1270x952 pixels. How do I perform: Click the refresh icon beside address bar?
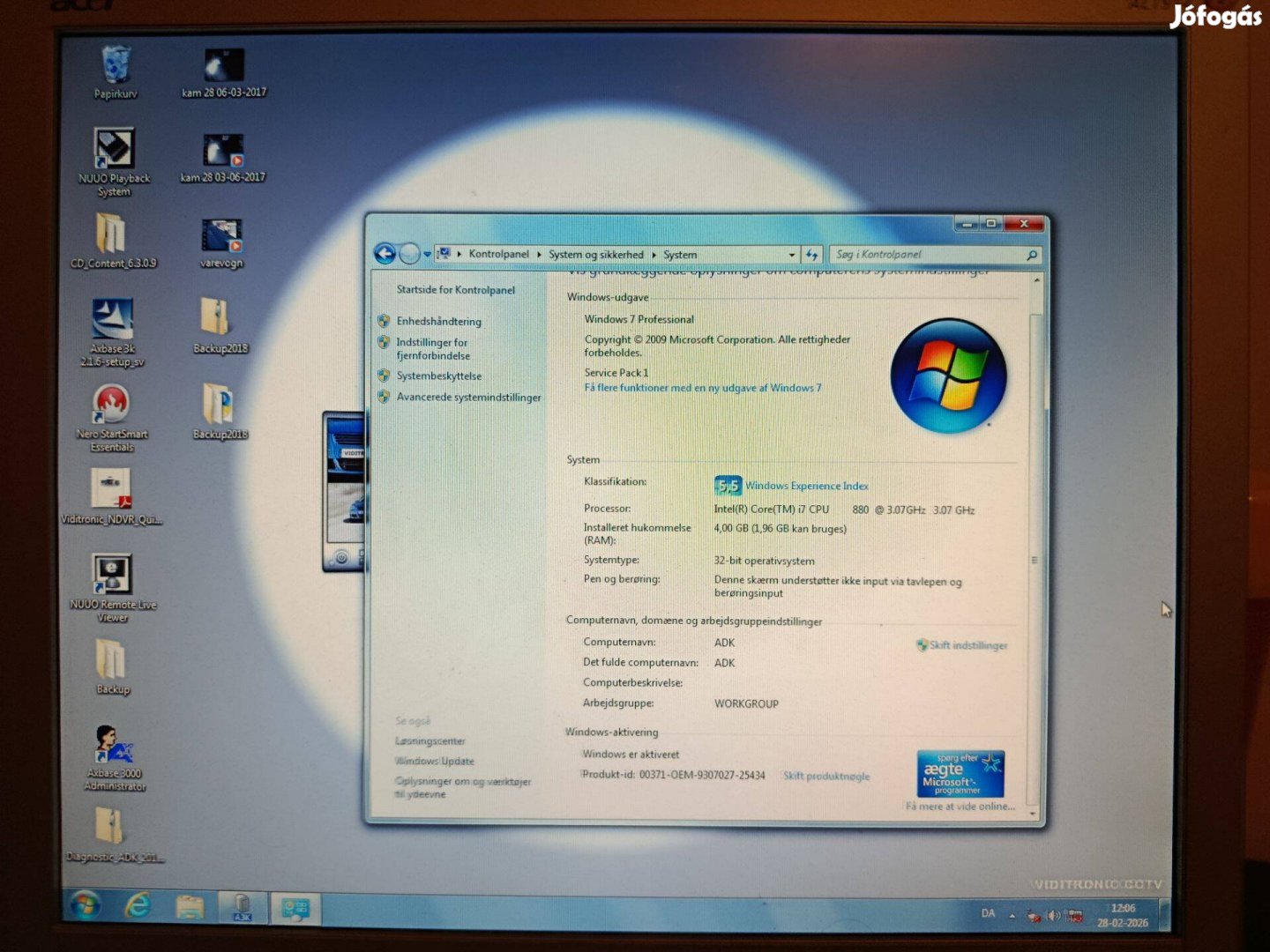tap(811, 255)
